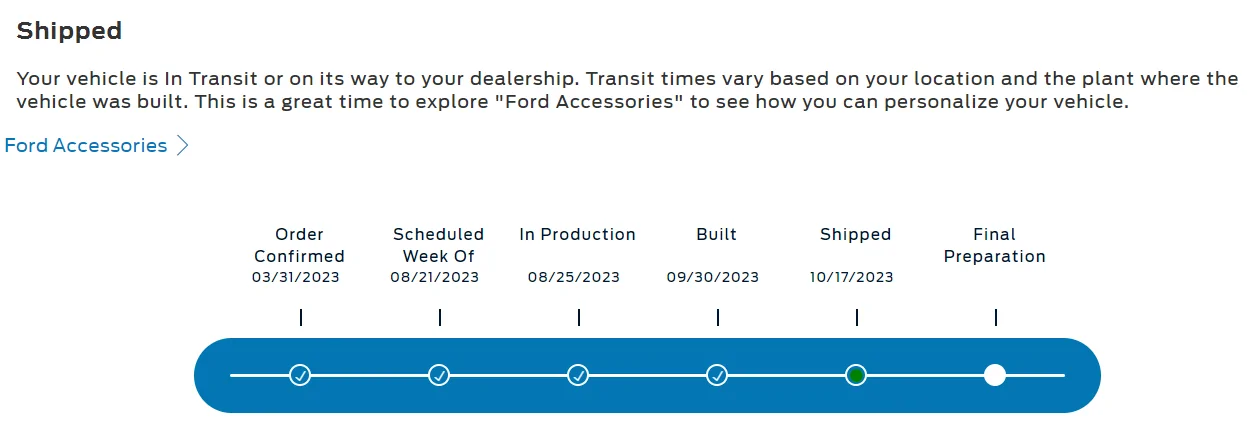Click the 03/31/2023 order date
The height and width of the screenshot is (427, 1252).
coord(296,277)
